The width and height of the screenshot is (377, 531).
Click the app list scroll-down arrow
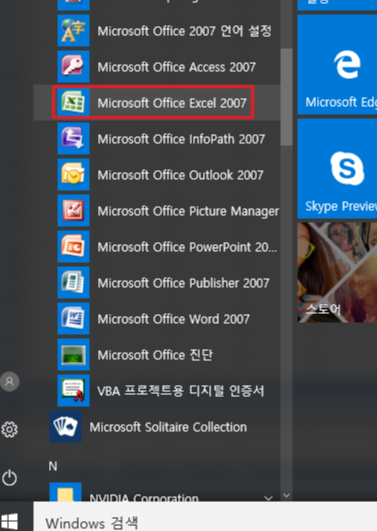tap(286, 496)
